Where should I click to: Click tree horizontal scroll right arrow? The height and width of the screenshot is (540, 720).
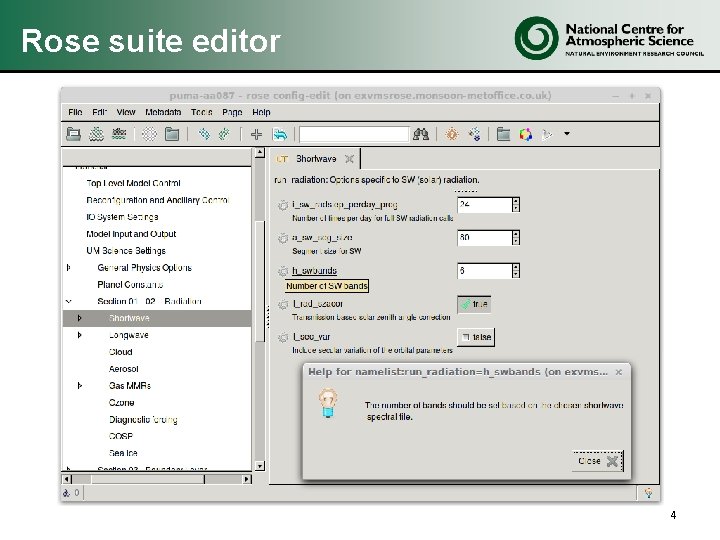(247, 479)
